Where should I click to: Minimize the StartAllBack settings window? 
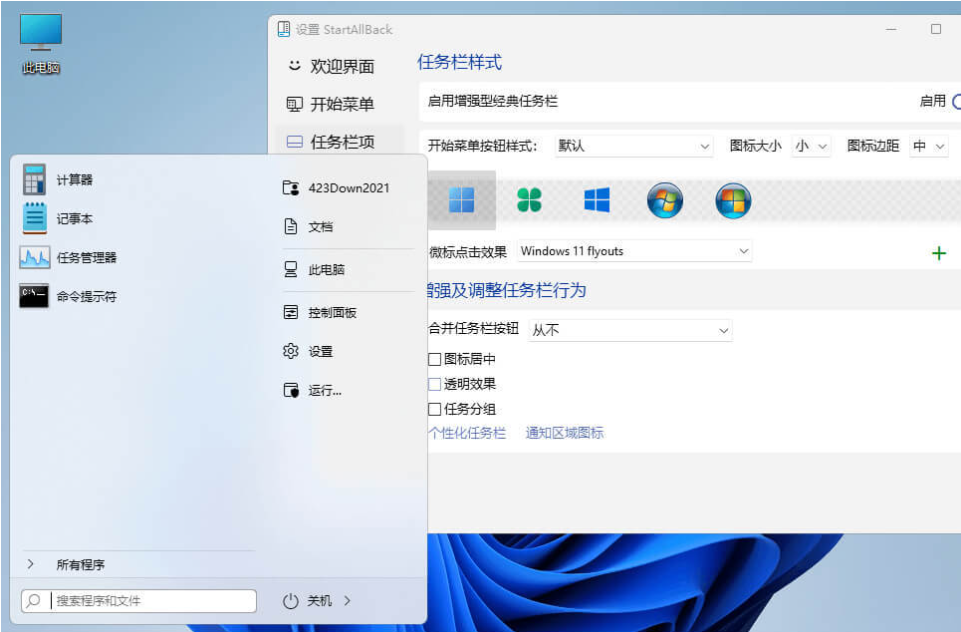pyautogui.click(x=891, y=29)
